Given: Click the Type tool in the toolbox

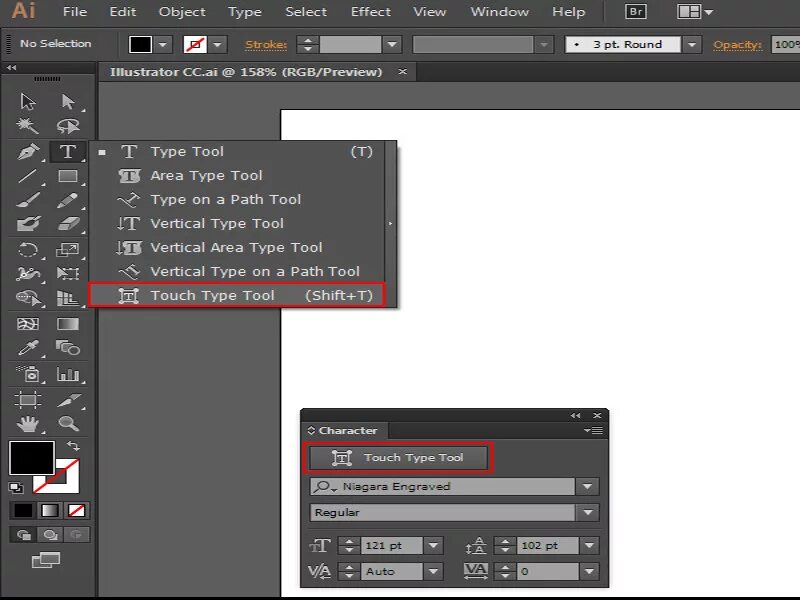Looking at the screenshot, I should [x=68, y=152].
